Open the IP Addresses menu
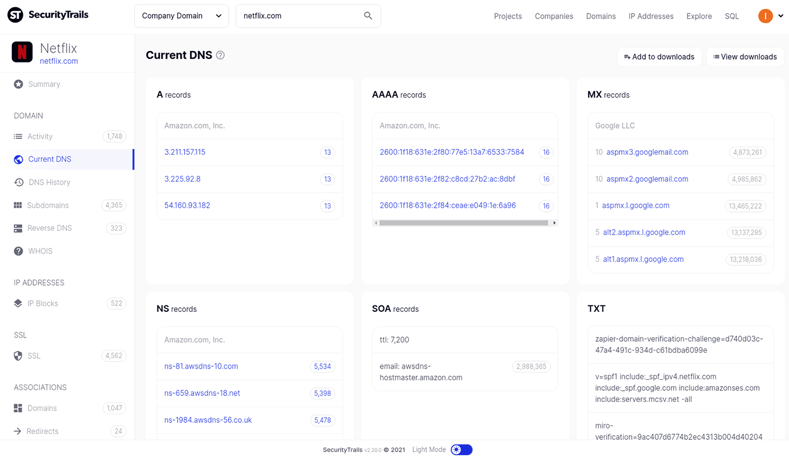This screenshot has height=458, width=789. point(651,16)
